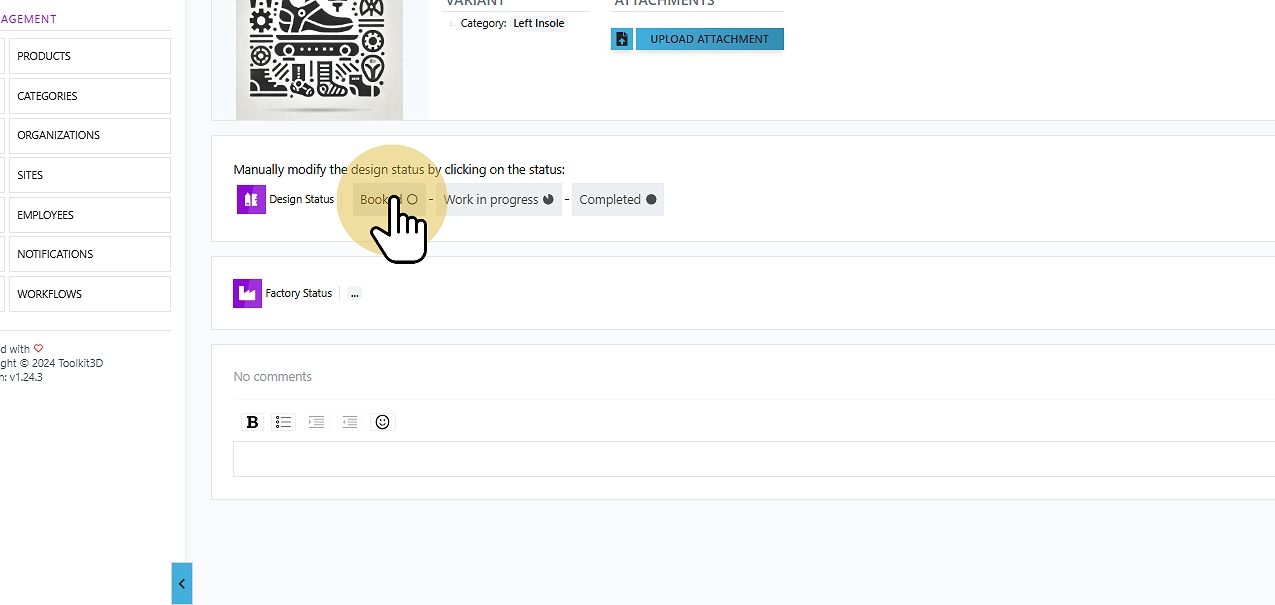Click the upload attachment file icon

622,39
